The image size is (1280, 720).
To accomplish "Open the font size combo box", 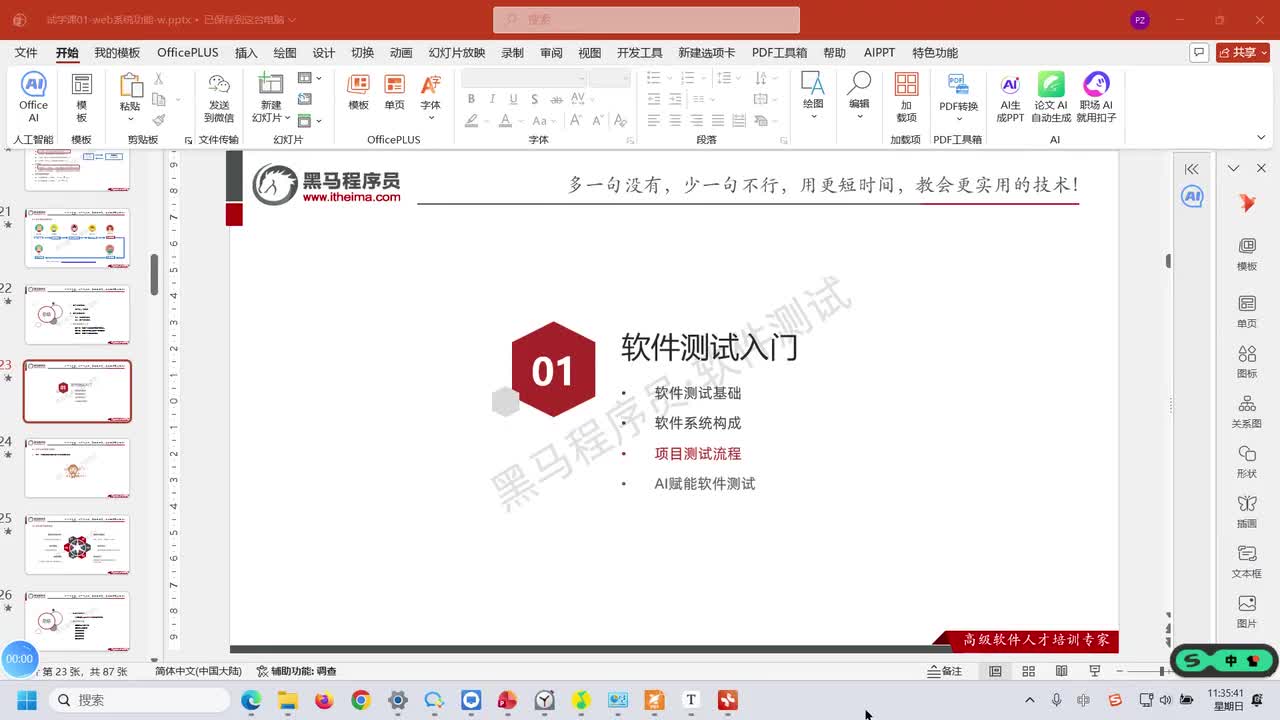I will [x=609, y=78].
